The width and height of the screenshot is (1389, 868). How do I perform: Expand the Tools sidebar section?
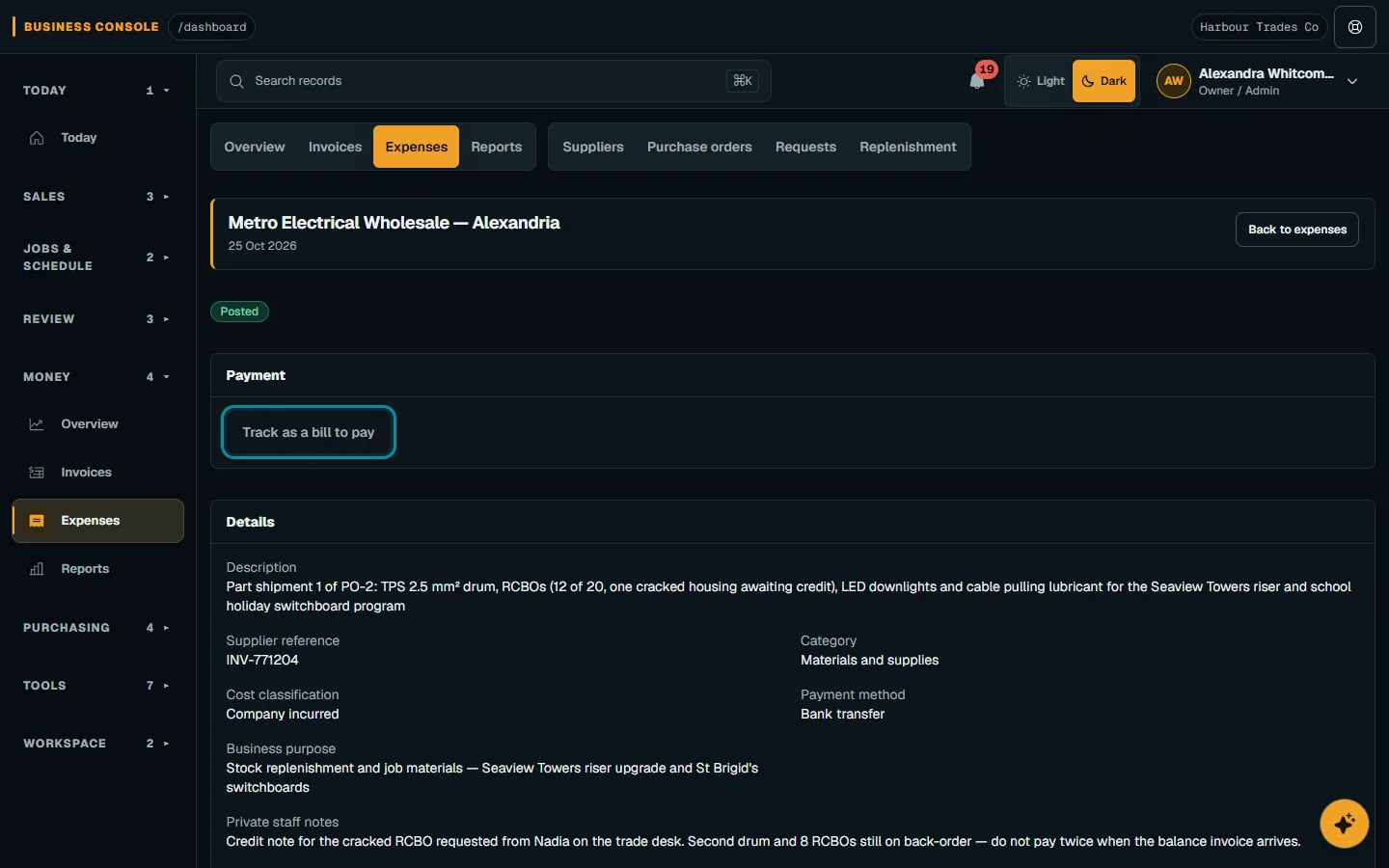pyautogui.click(x=97, y=686)
